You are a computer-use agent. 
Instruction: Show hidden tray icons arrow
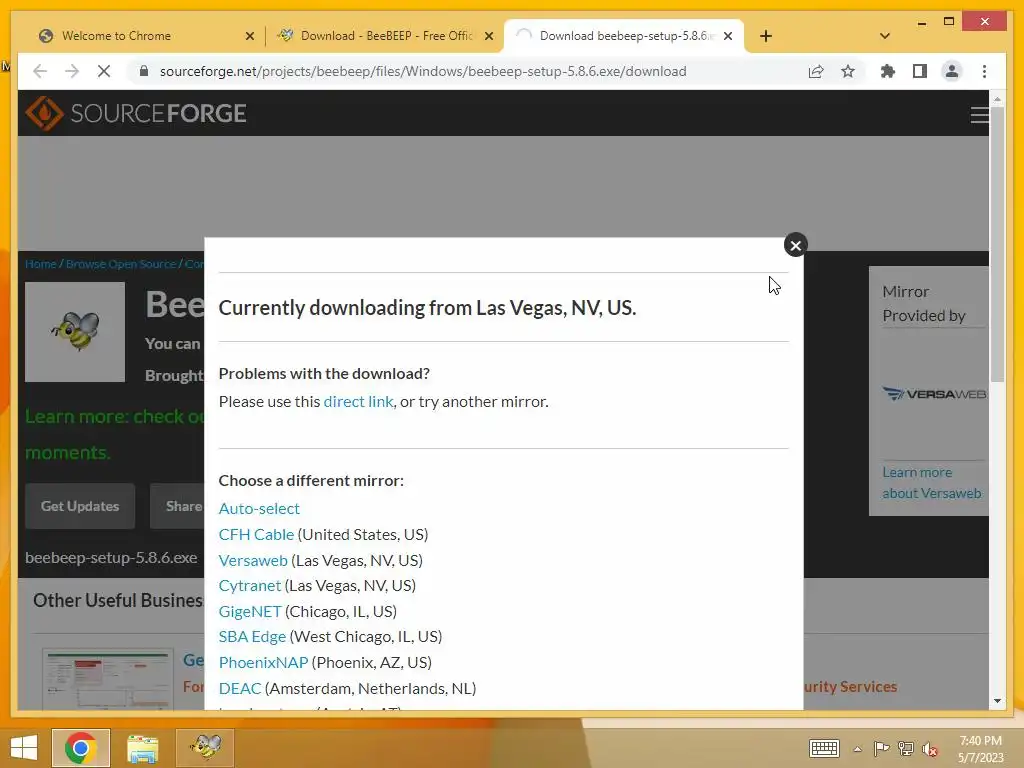(x=857, y=749)
